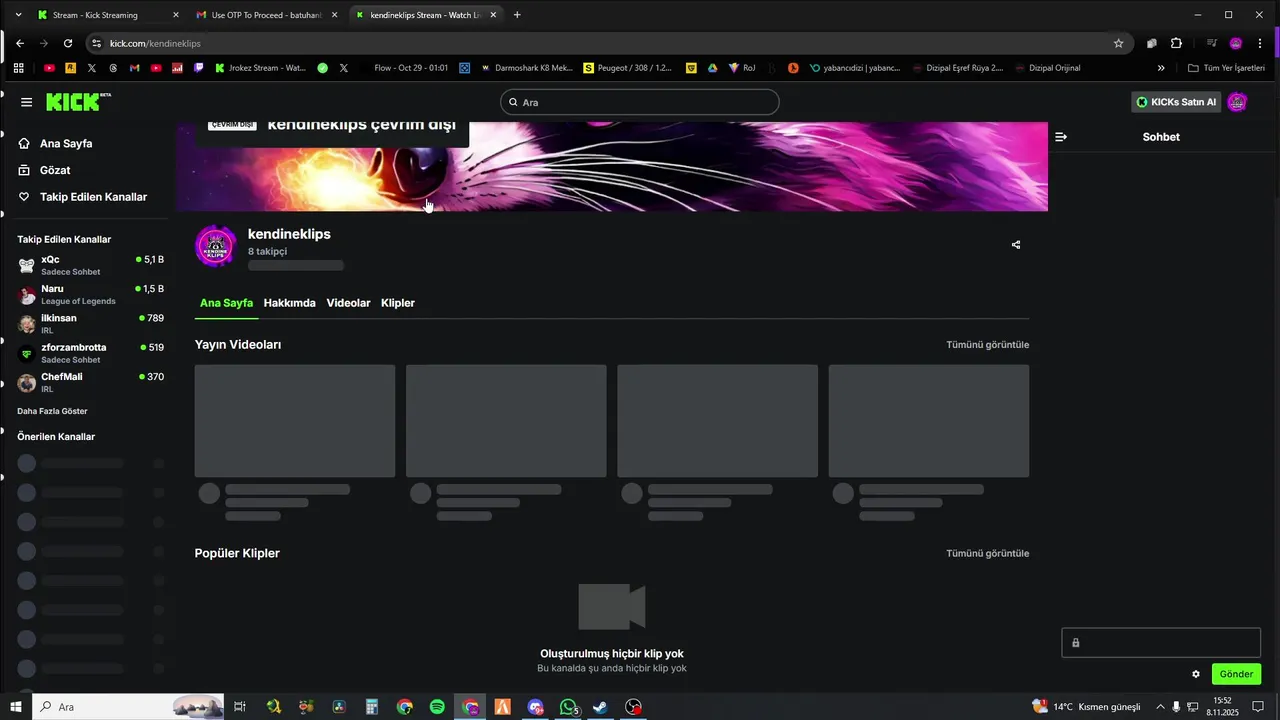Open Dizipal Orijinal bookmark
This screenshot has height=720, width=1280.
tap(1047, 68)
